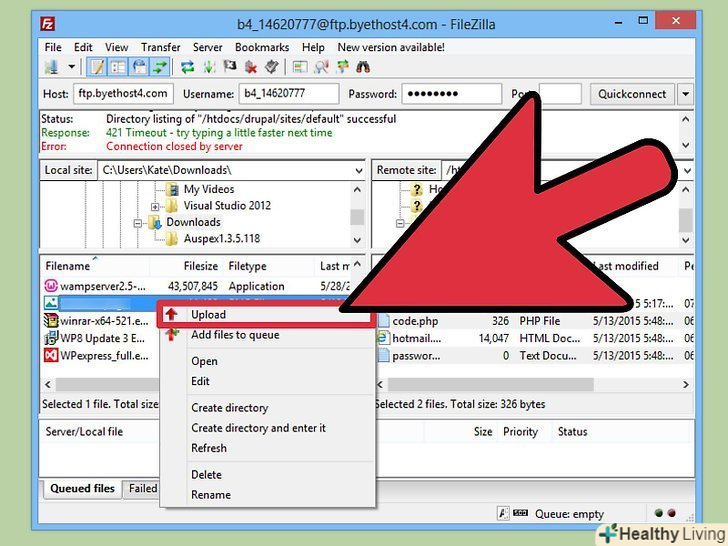The height and width of the screenshot is (546, 728).
Task: Refresh file lists with blue arrows icon
Action: click(187, 67)
